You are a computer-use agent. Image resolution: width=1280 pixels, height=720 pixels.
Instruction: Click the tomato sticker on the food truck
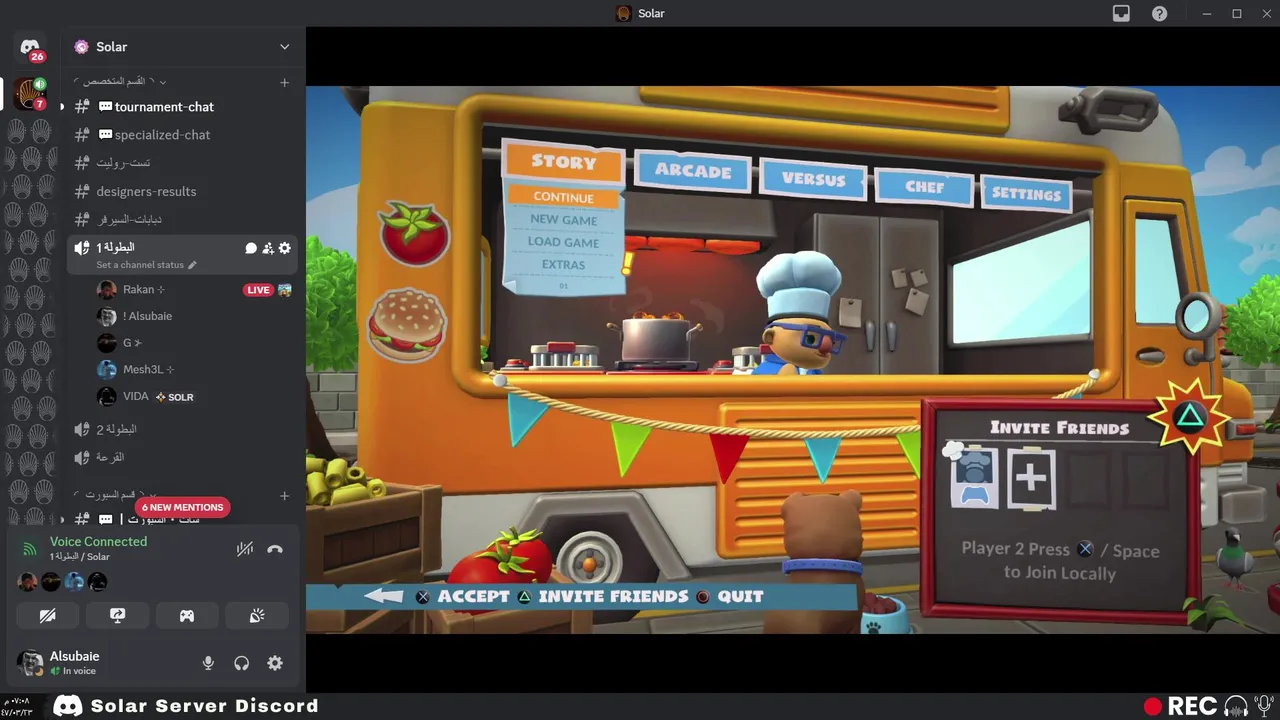pos(414,233)
